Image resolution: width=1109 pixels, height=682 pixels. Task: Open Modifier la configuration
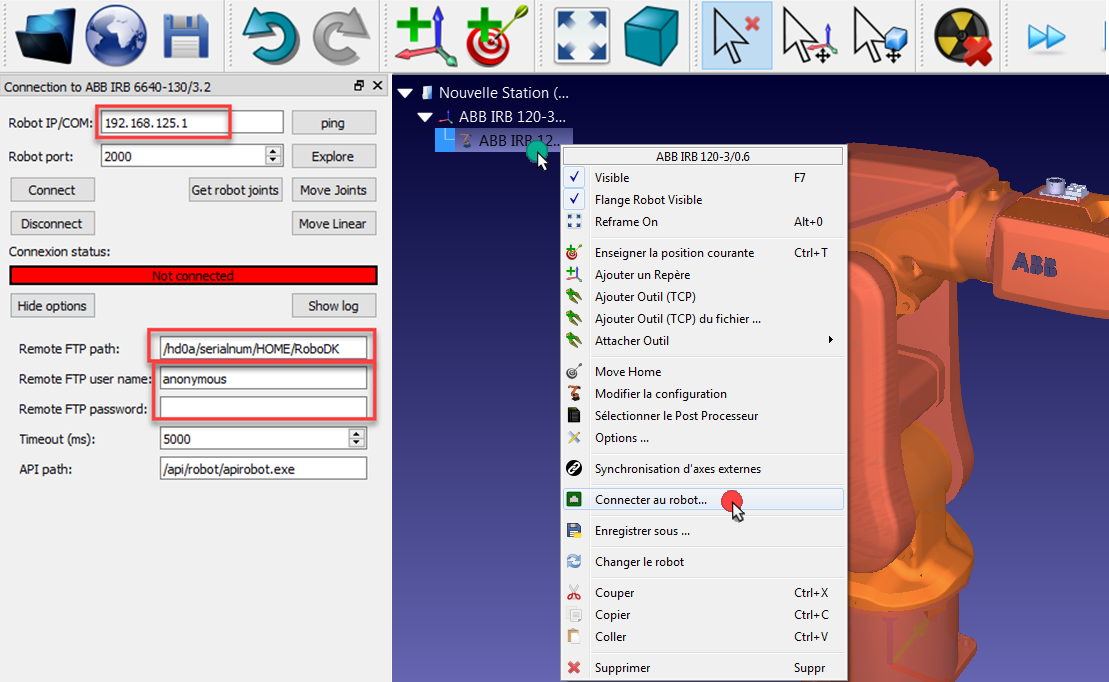click(704, 393)
